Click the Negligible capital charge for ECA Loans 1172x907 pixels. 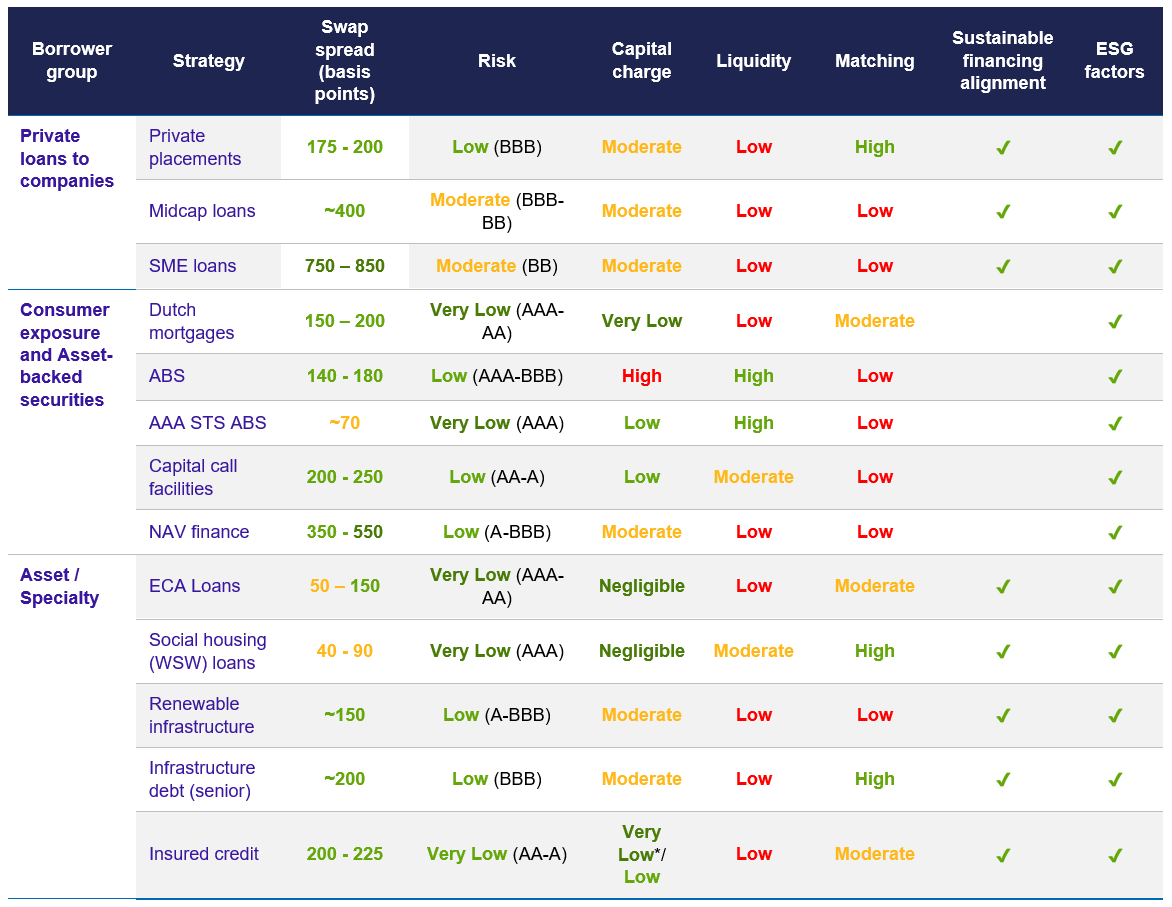(x=642, y=586)
